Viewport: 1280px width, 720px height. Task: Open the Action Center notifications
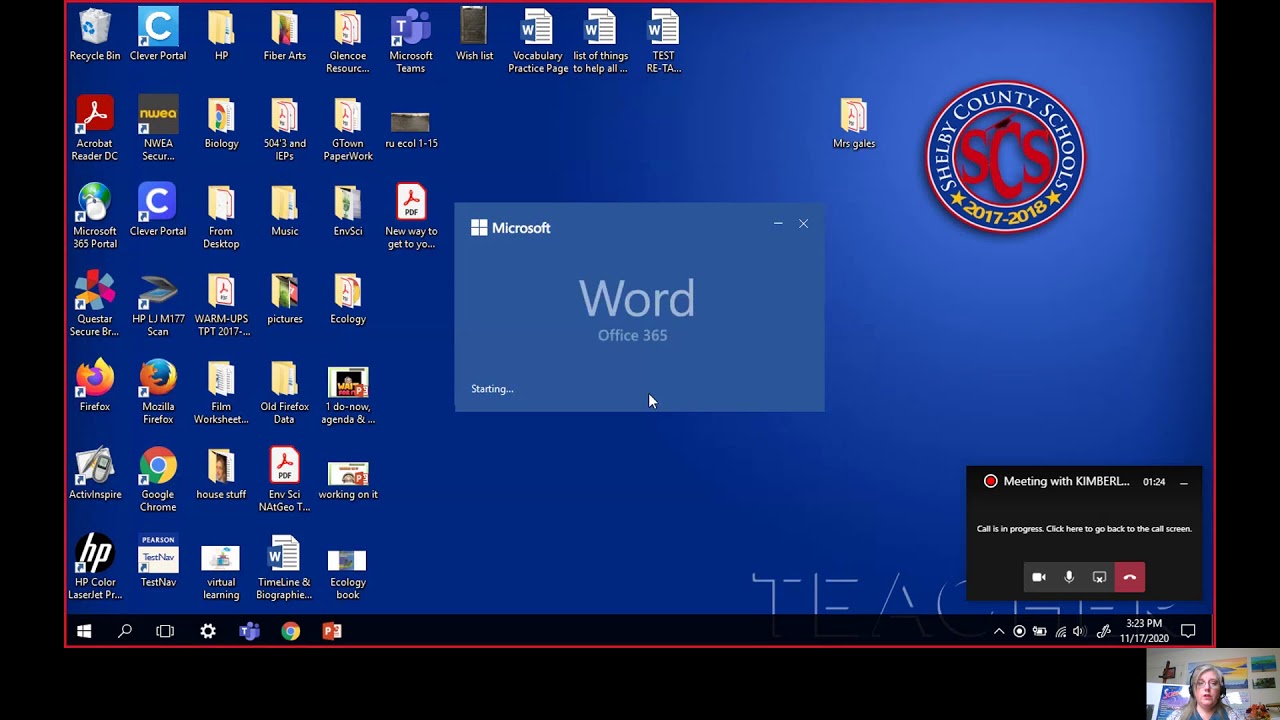point(1188,631)
